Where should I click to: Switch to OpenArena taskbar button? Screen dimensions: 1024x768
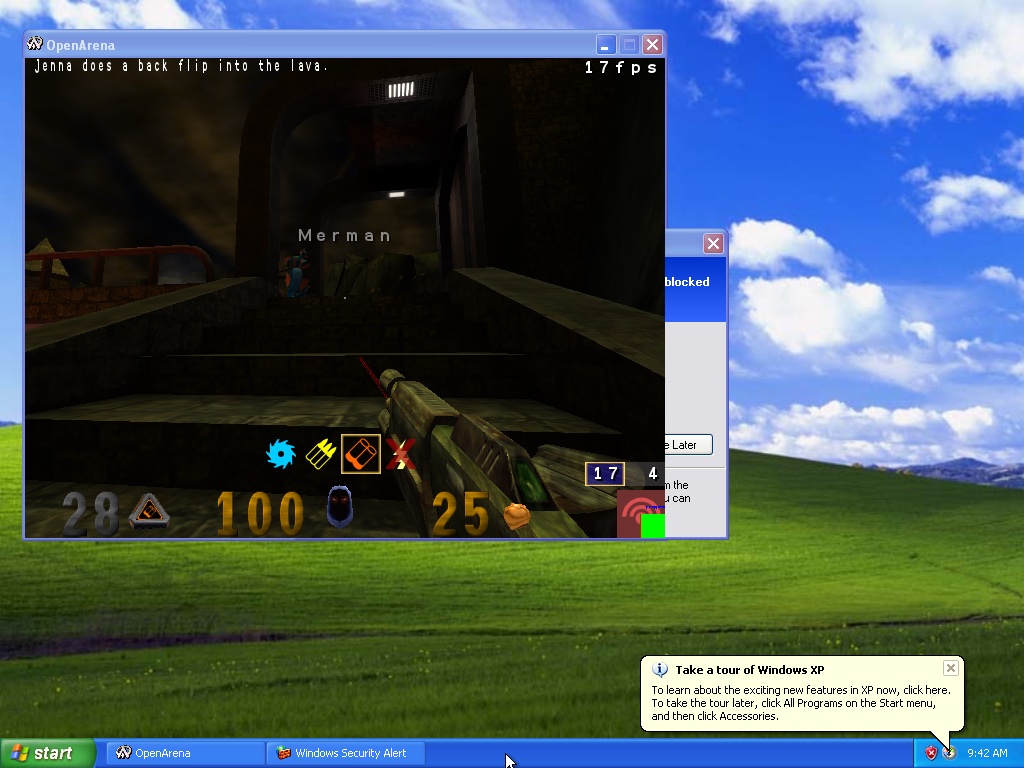185,753
